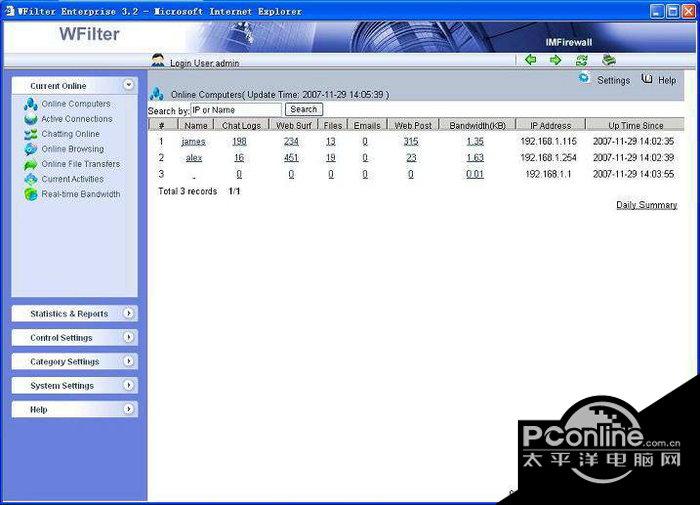Open the Current Online menu header
This screenshot has height=505, width=700.
pyautogui.click(x=75, y=85)
